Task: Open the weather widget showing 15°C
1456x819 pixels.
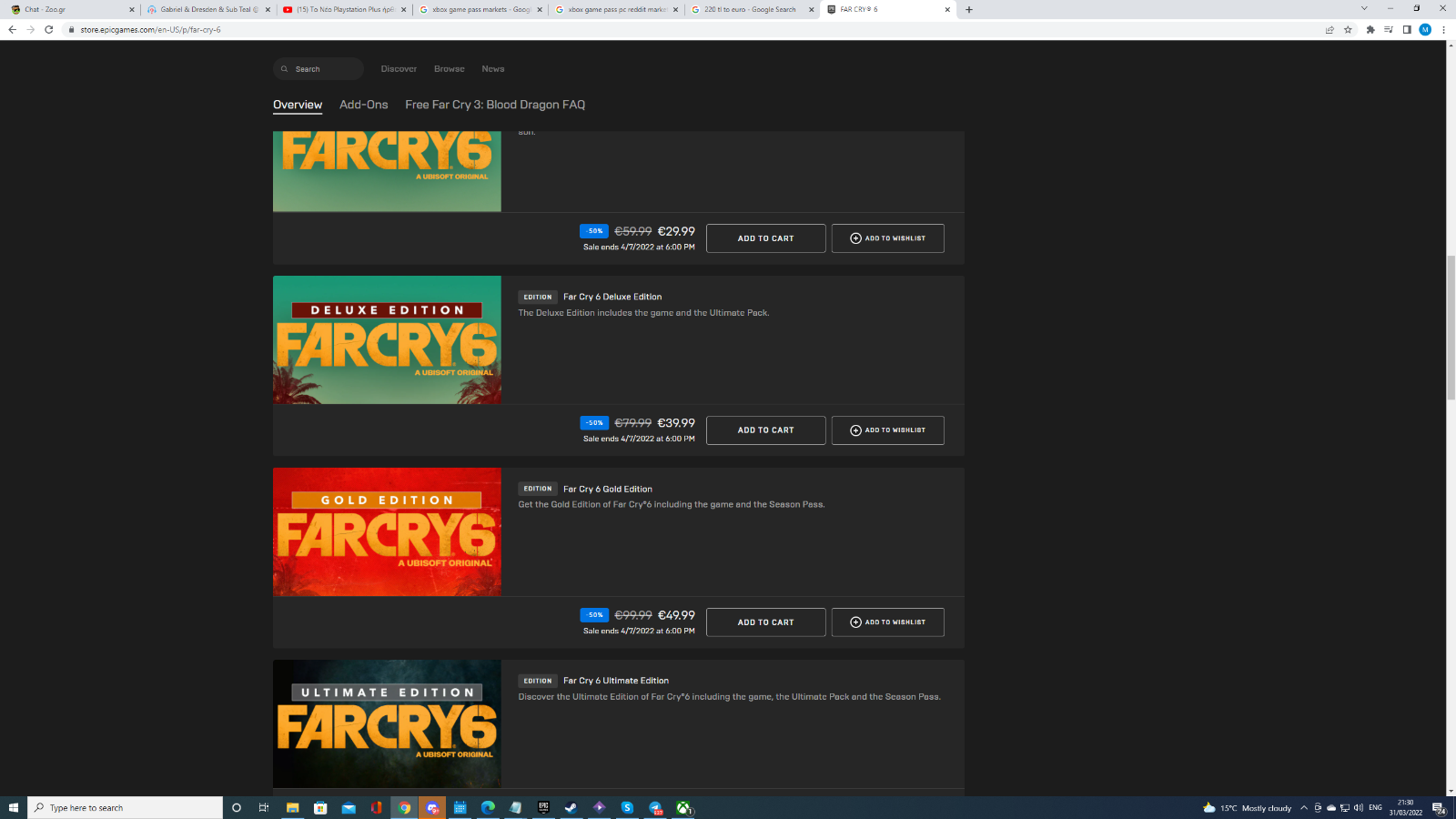Action: pyautogui.click(x=1248, y=807)
